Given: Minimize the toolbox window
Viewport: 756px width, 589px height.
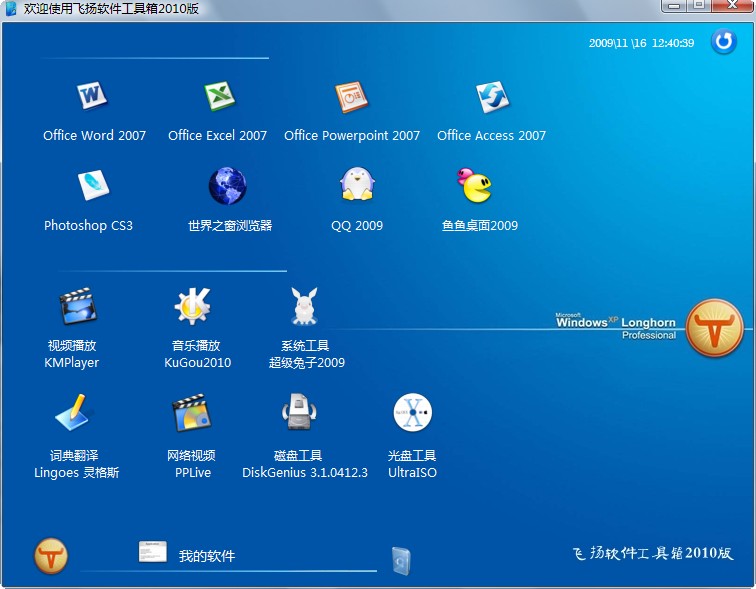Looking at the screenshot, I should pyautogui.click(x=675, y=6).
